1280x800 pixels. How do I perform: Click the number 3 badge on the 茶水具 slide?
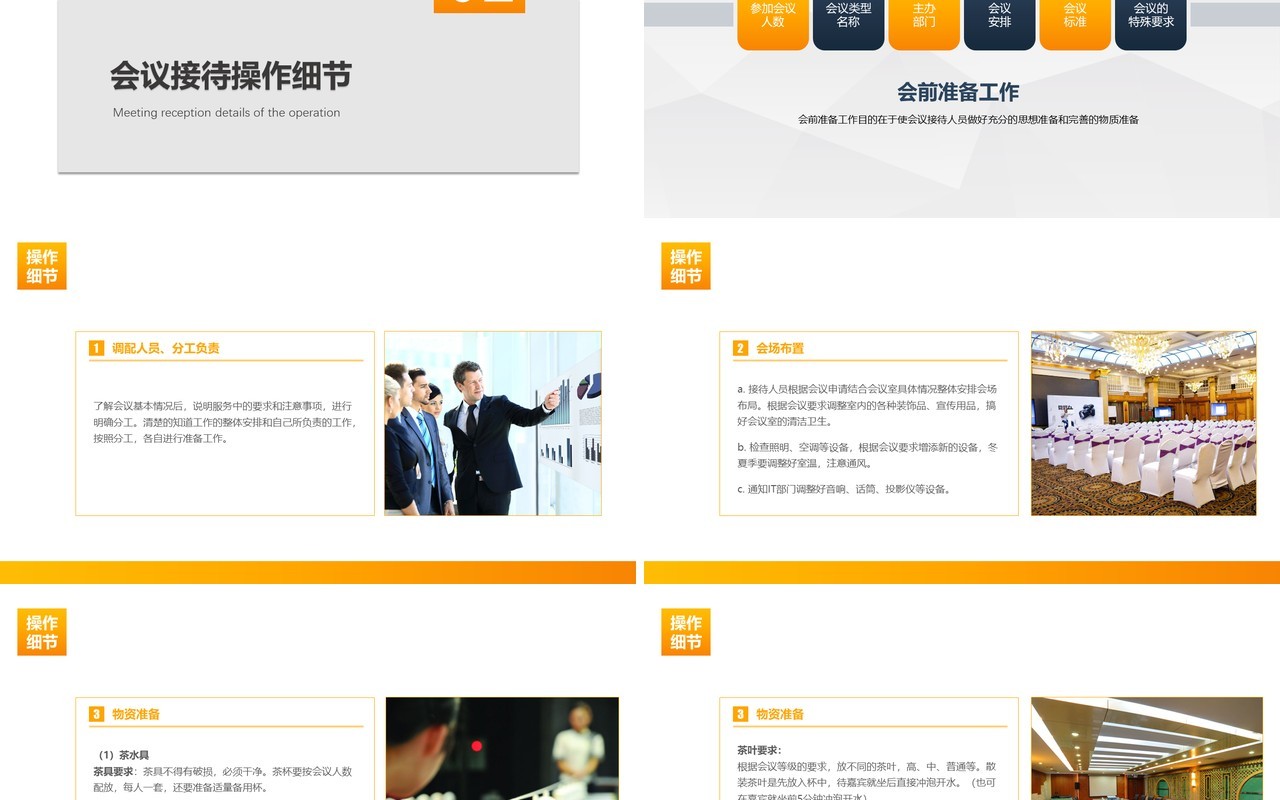(x=96, y=714)
